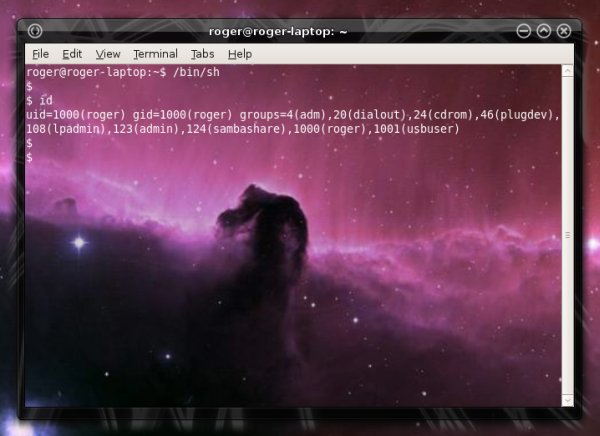Viewport: 600px width, 436px height.
Task: Click the 'roger@roger-laptop:~$' prompt text
Action: (96, 72)
